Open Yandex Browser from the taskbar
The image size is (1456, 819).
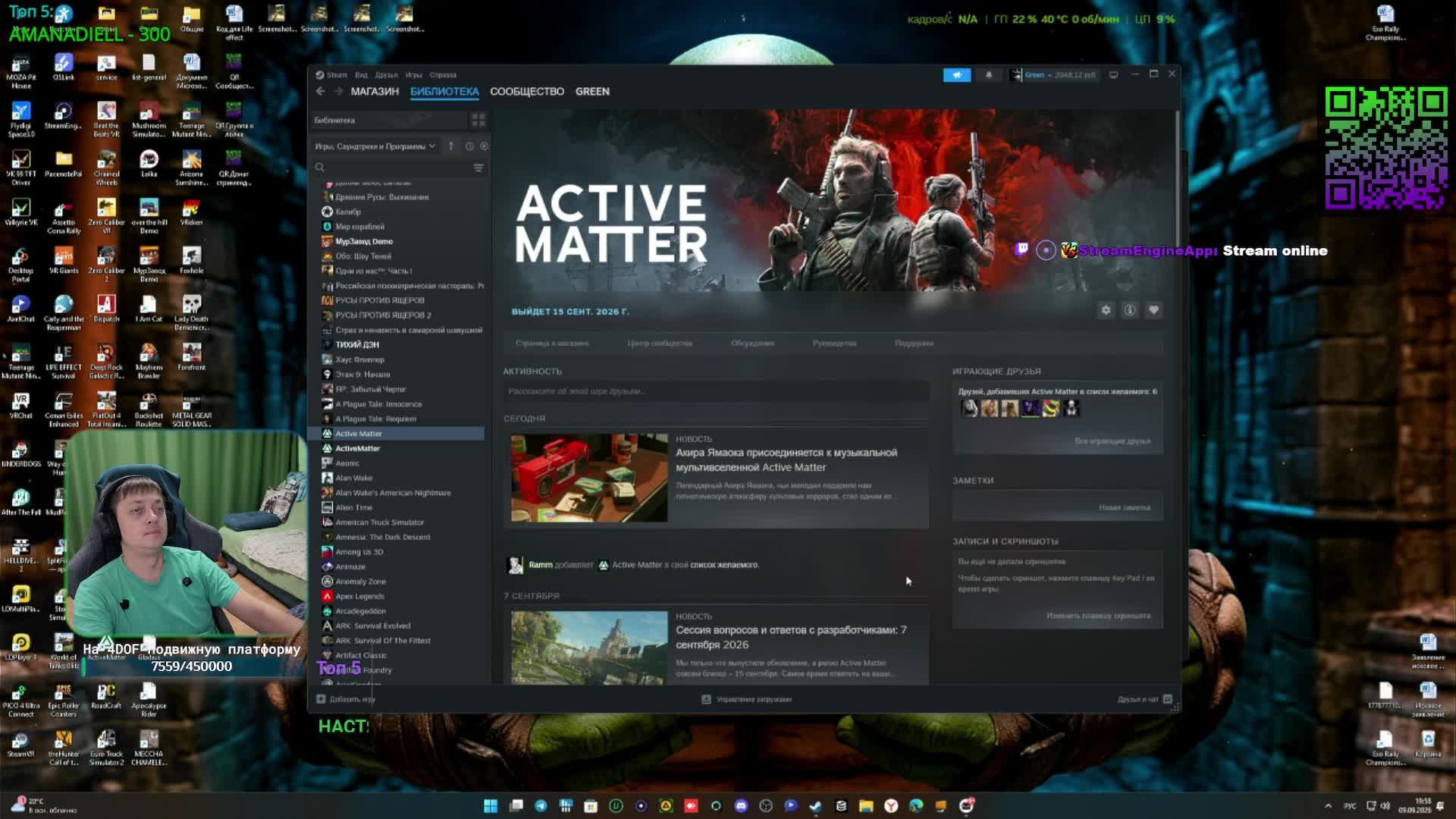pyautogui.click(x=891, y=805)
